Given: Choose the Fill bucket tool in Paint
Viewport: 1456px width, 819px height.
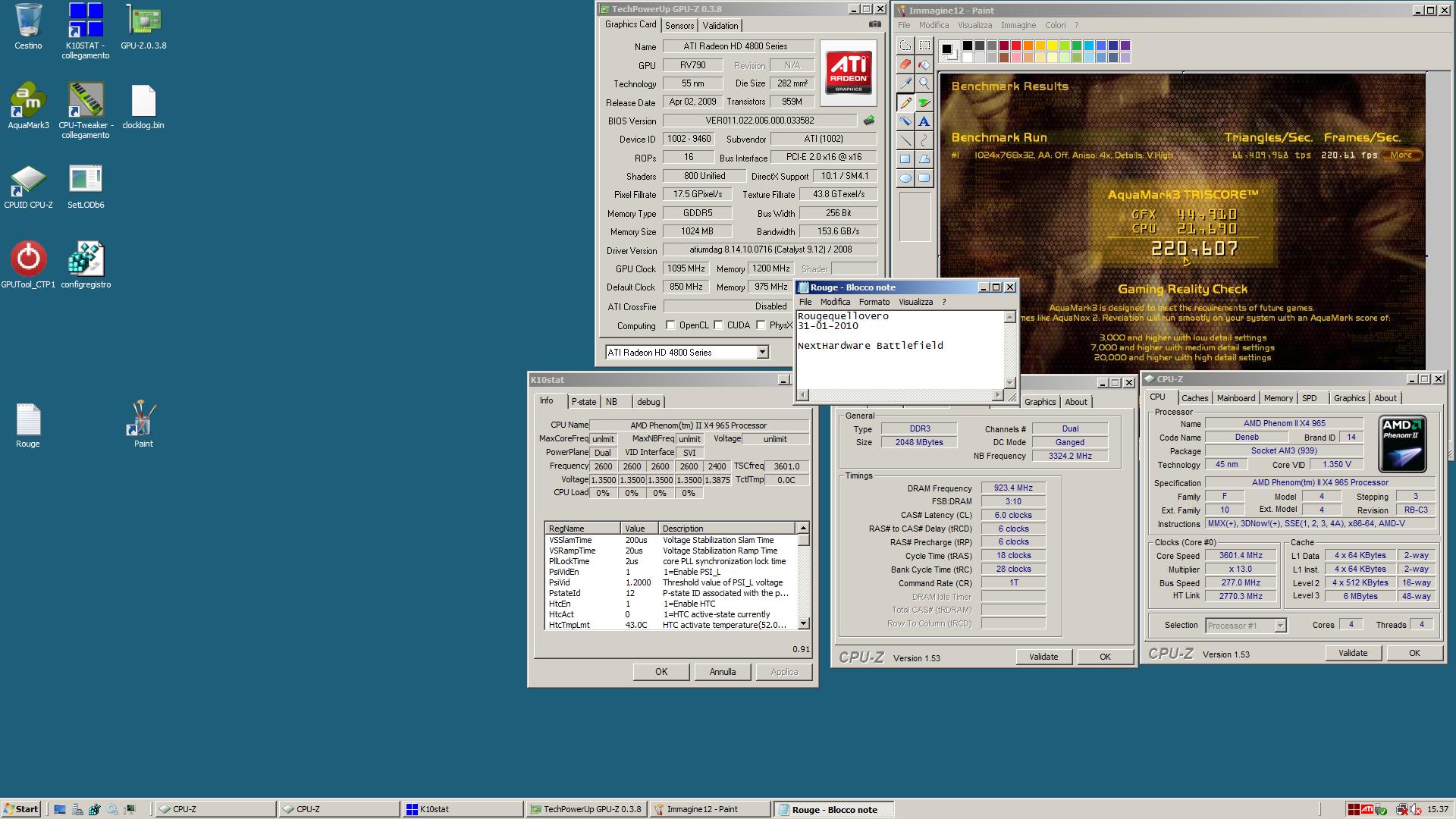Looking at the screenshot, I should 924,64.
